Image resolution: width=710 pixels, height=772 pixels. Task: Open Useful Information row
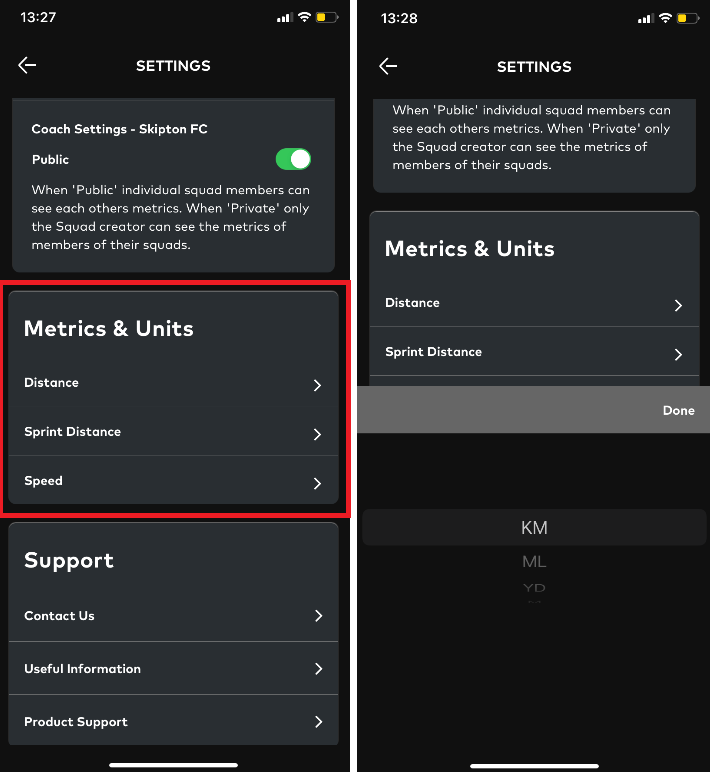173,669
